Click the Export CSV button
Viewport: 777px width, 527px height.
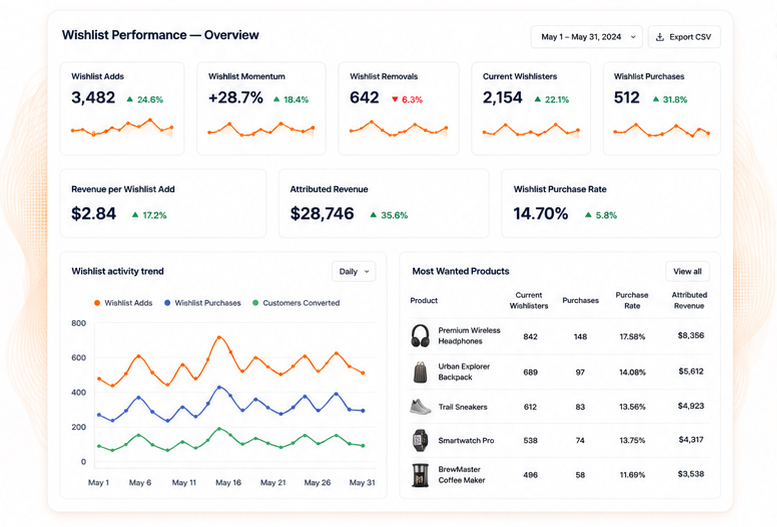pos(684,37)
